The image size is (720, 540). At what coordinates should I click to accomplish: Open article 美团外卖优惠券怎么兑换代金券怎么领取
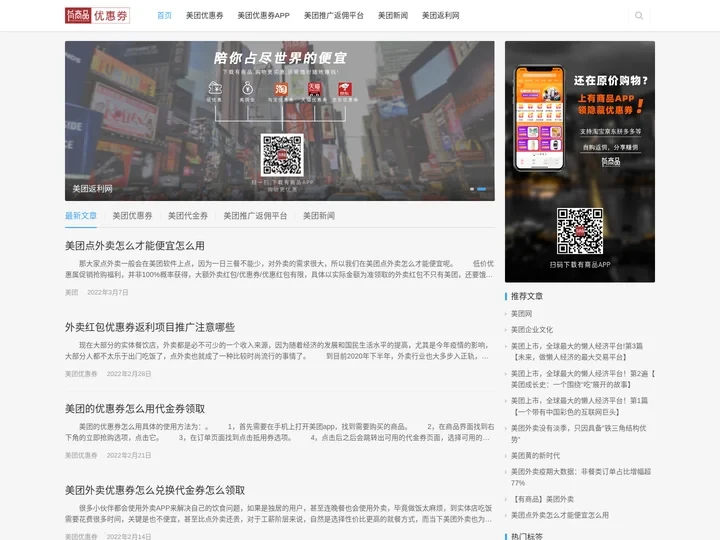pos(155,490)
